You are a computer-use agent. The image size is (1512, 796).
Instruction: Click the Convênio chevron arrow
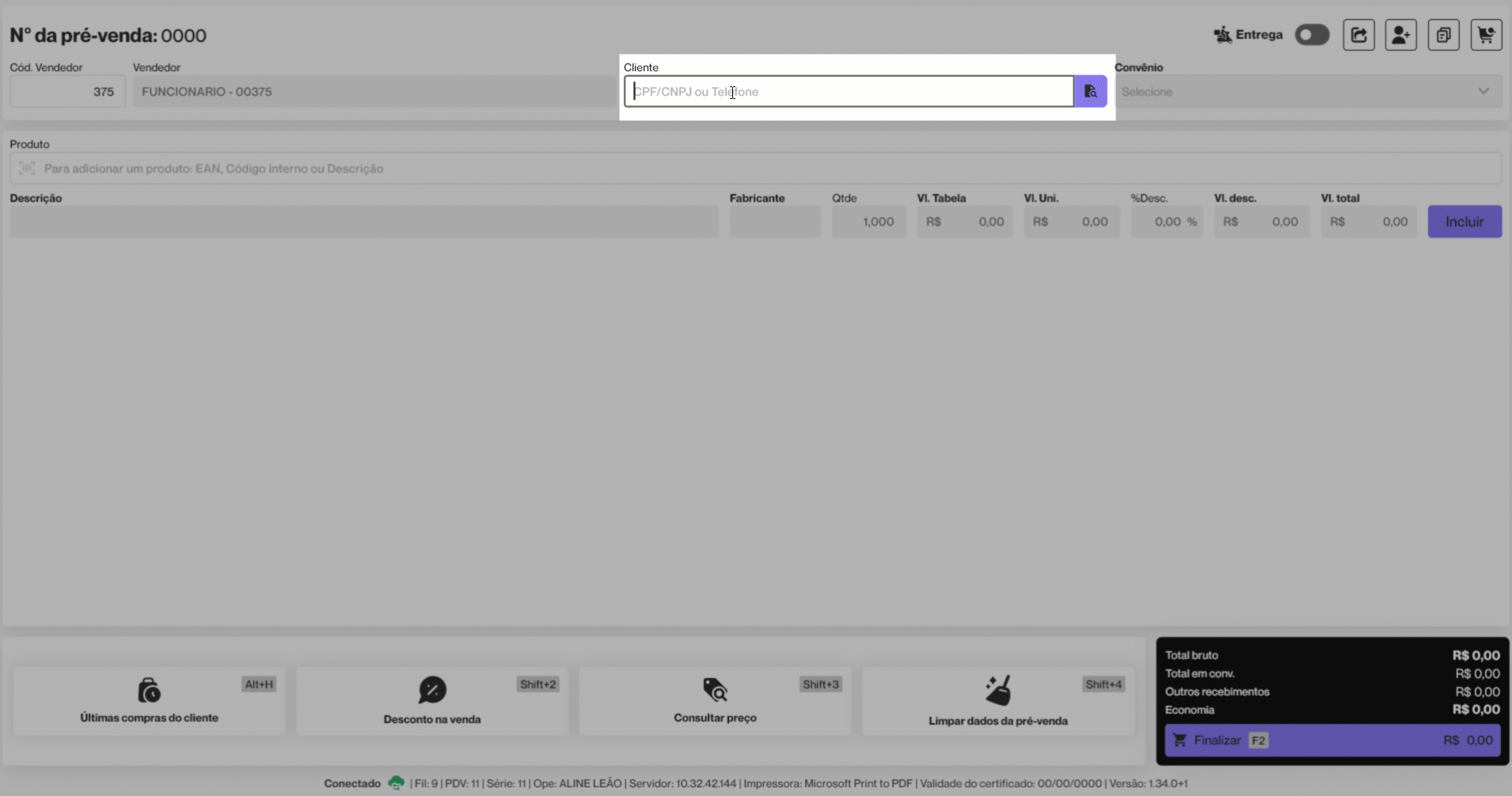pyautogui.click(x=1483, y=92)
